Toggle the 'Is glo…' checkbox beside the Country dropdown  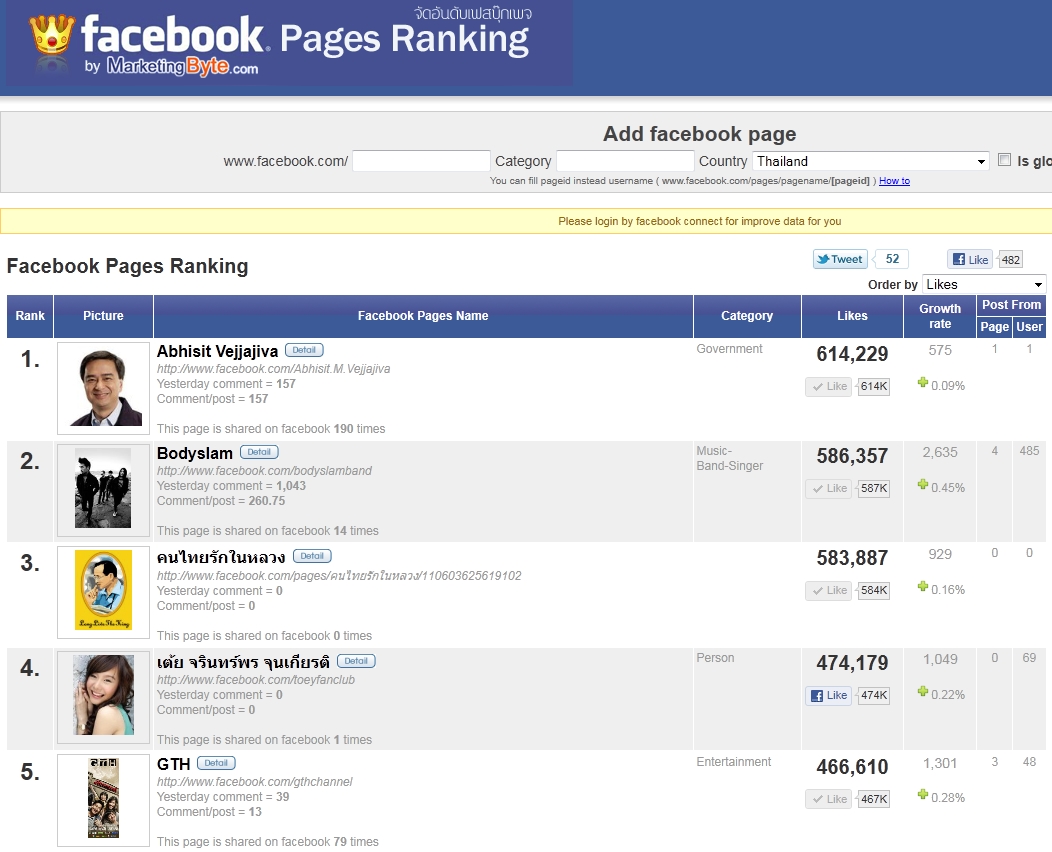[1004, 160]
